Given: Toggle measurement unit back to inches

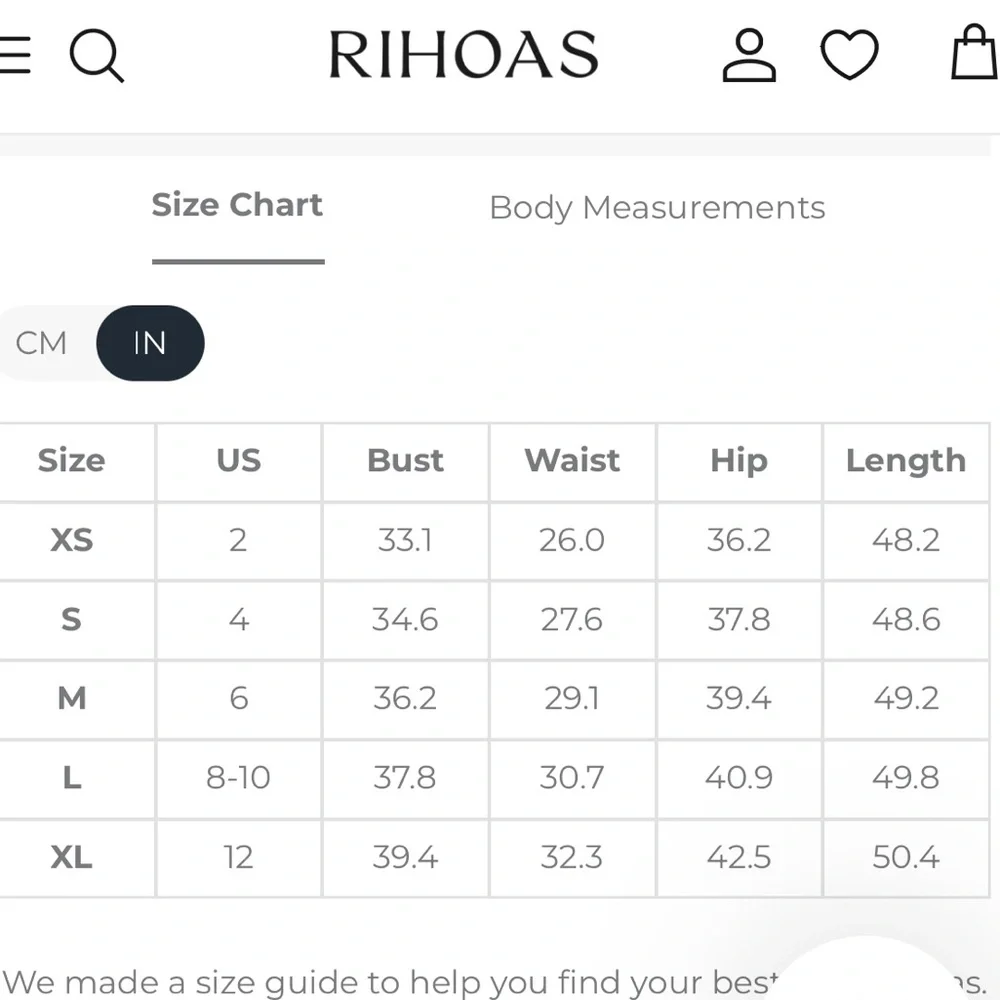Looking at the screenshot, I should (150, 343).
